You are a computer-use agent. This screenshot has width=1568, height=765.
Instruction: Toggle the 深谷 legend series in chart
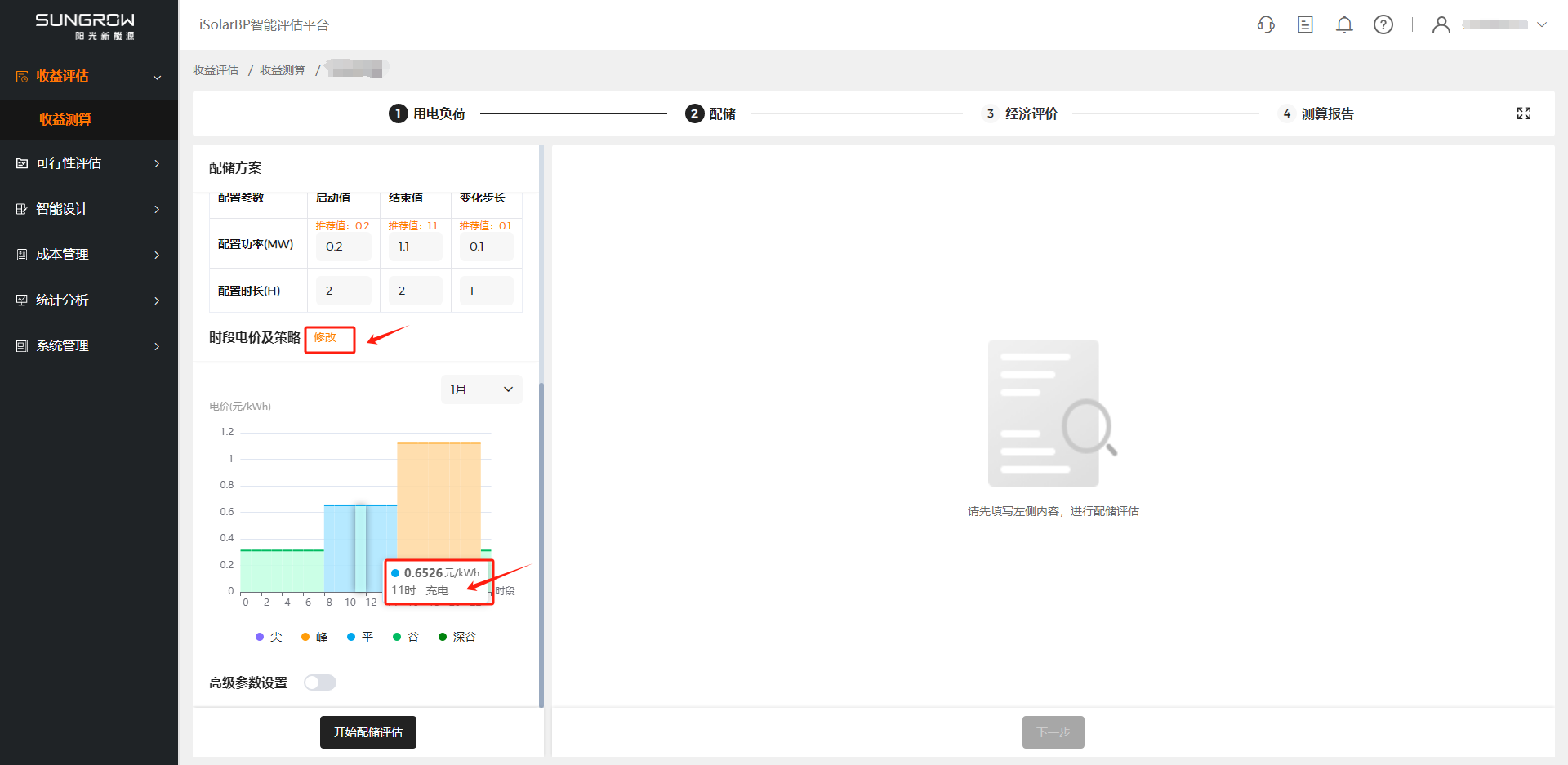[x=457, y=637]
